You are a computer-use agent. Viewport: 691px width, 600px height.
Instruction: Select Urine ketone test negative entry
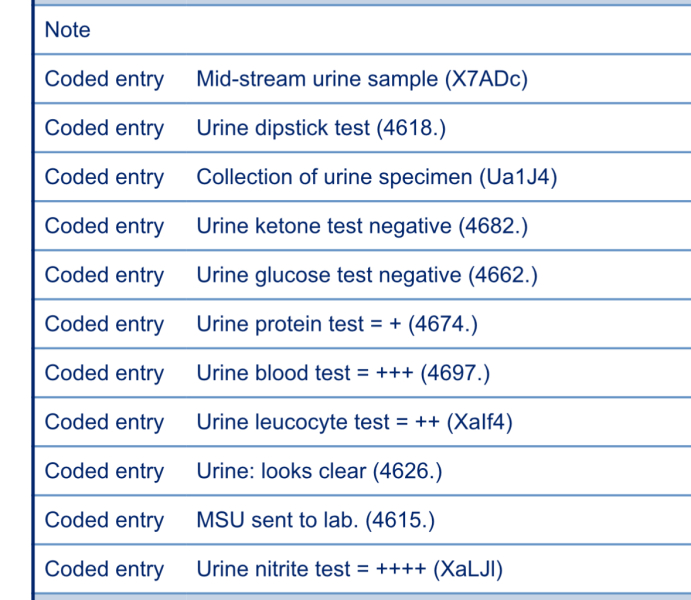[x=362, y=226]
